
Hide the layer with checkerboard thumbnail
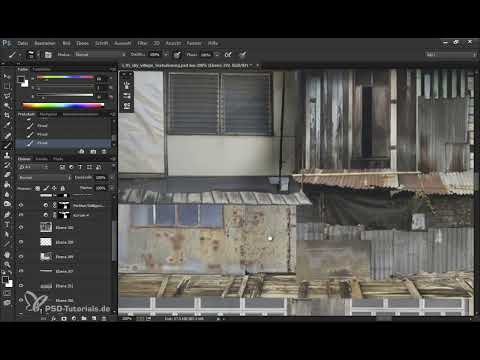pos(21,242)
